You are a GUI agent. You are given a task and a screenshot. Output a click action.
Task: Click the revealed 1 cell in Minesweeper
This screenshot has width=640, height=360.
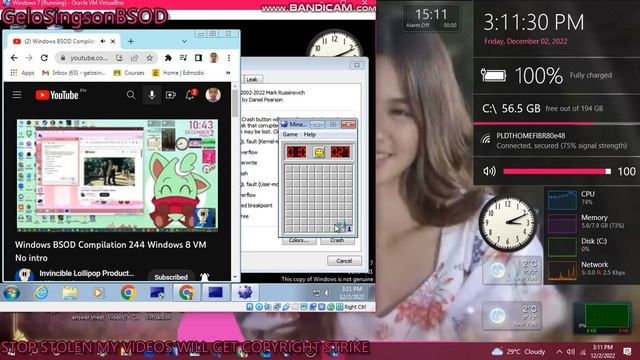coord(349,229)
